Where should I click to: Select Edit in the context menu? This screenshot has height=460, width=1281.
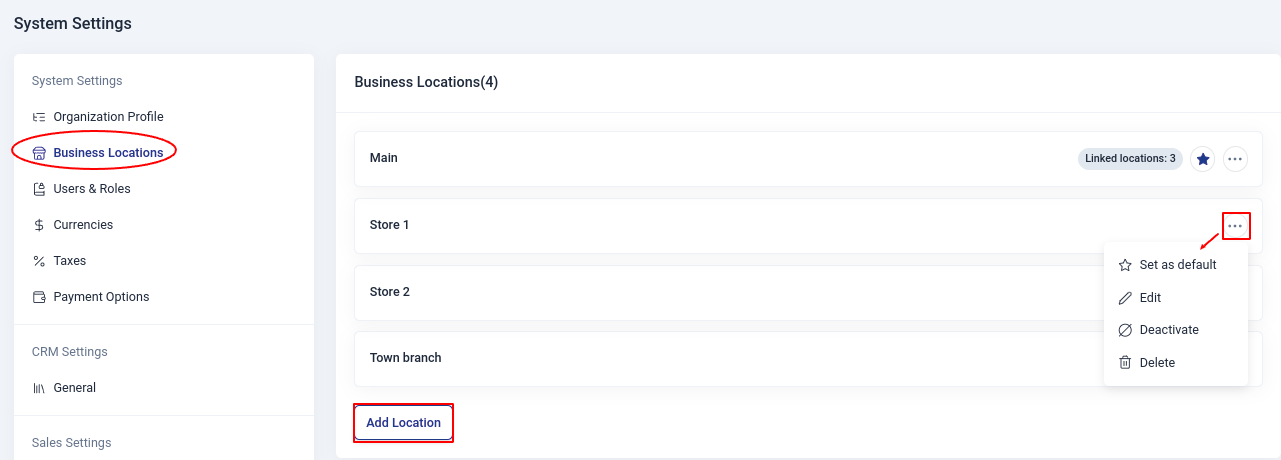click(x=1150, y=298)
